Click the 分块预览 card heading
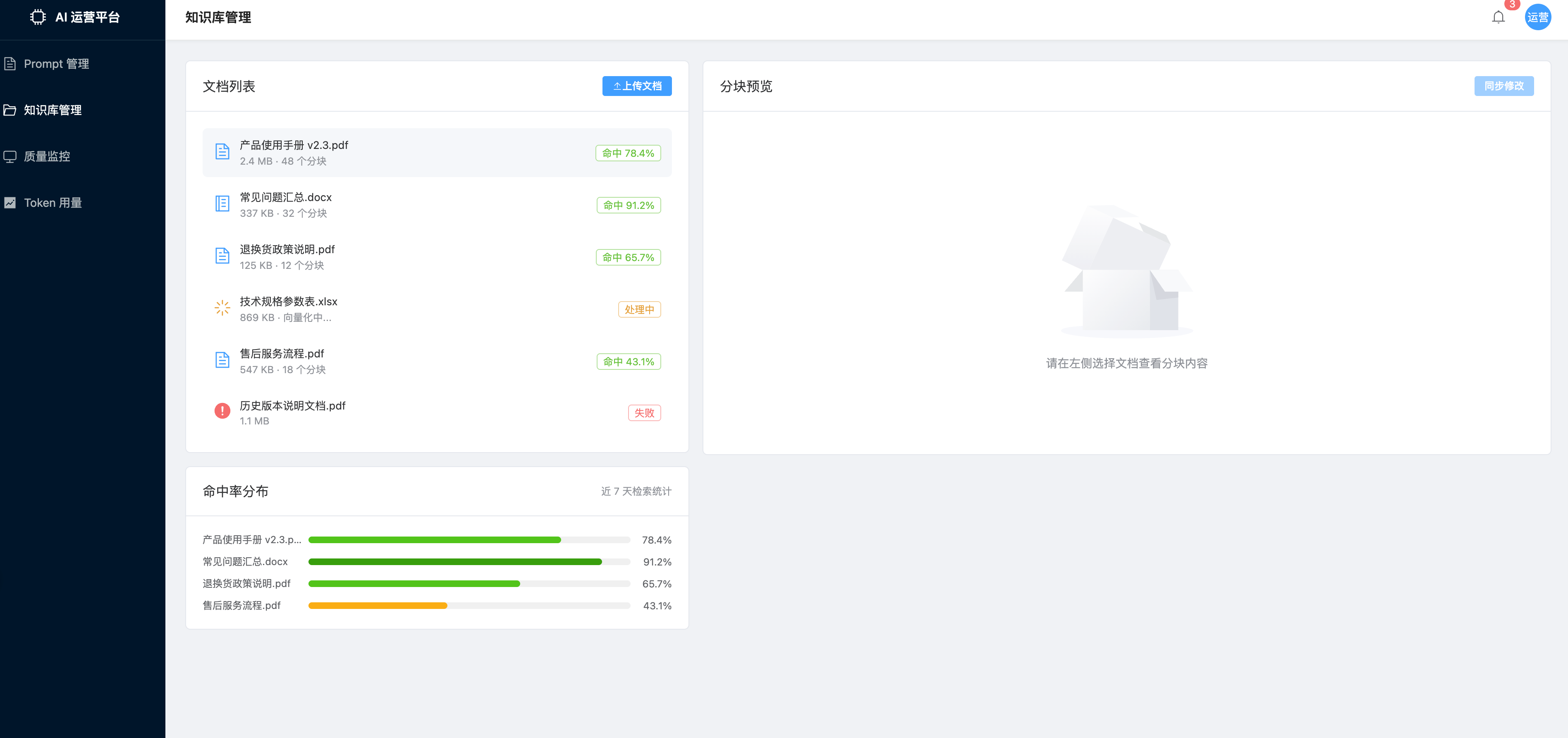 746,86
